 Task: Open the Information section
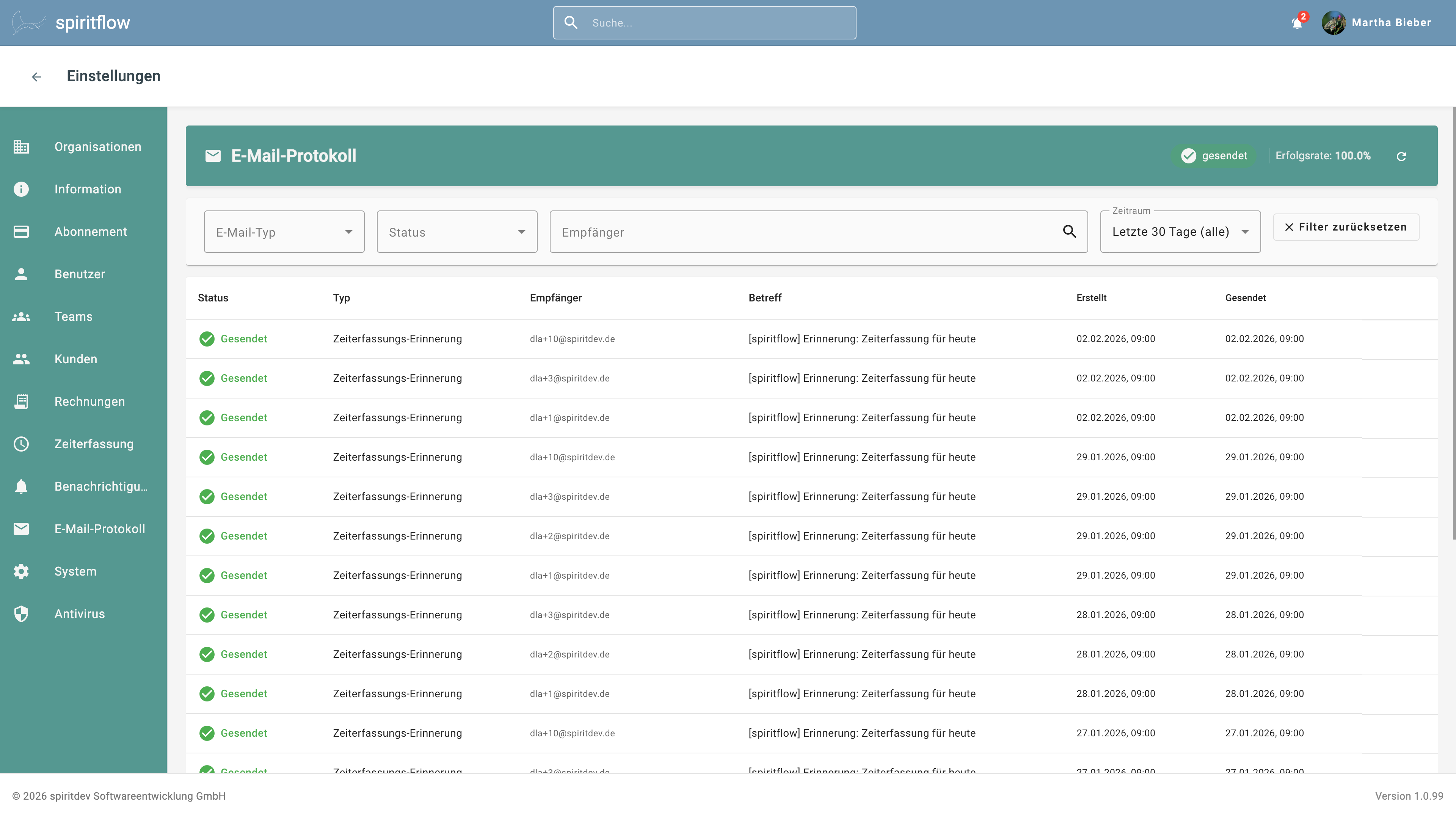coord(84,189)
